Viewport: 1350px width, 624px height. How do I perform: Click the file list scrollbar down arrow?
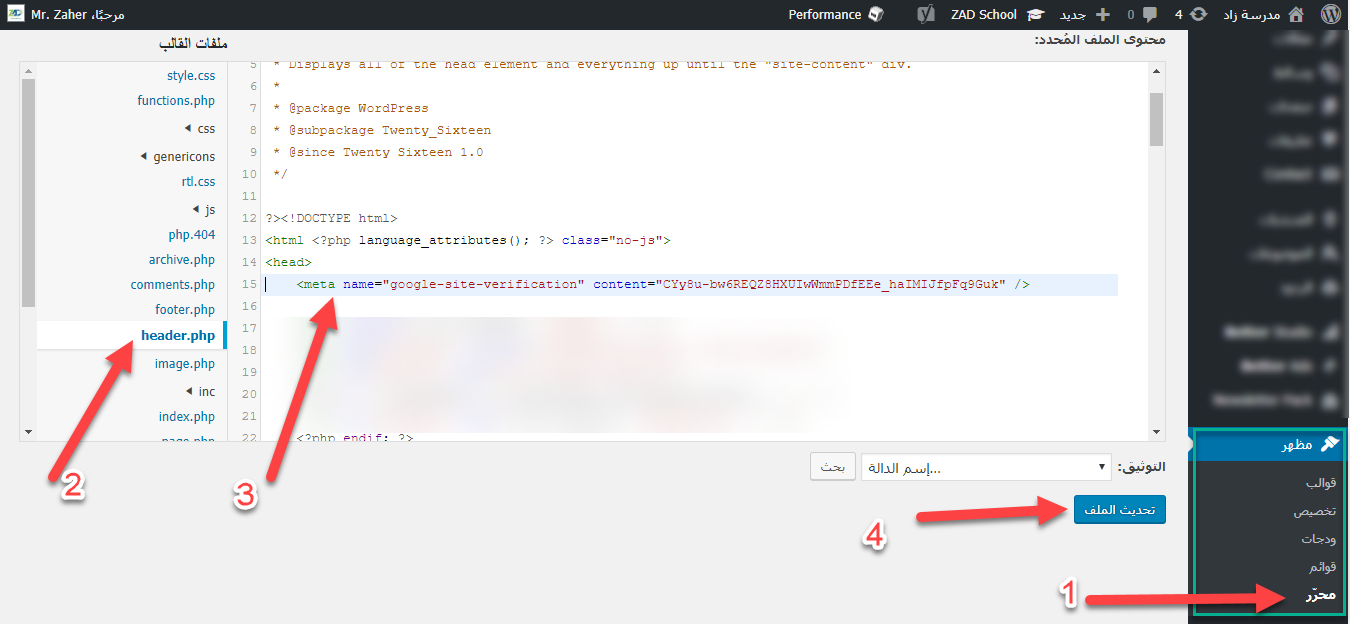[x=28, y=431]
